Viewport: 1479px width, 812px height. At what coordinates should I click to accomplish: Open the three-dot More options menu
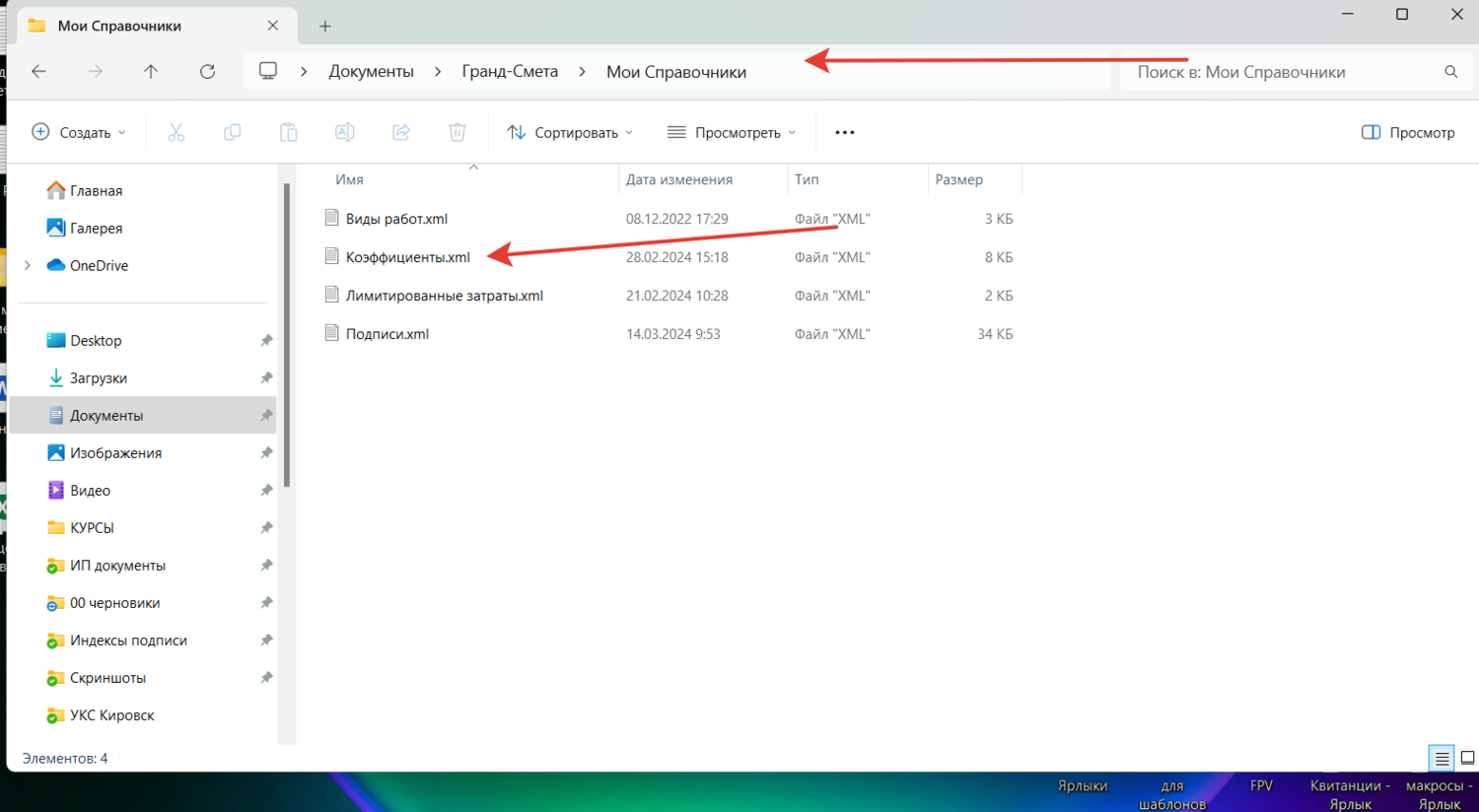click(x=845, y=132)
